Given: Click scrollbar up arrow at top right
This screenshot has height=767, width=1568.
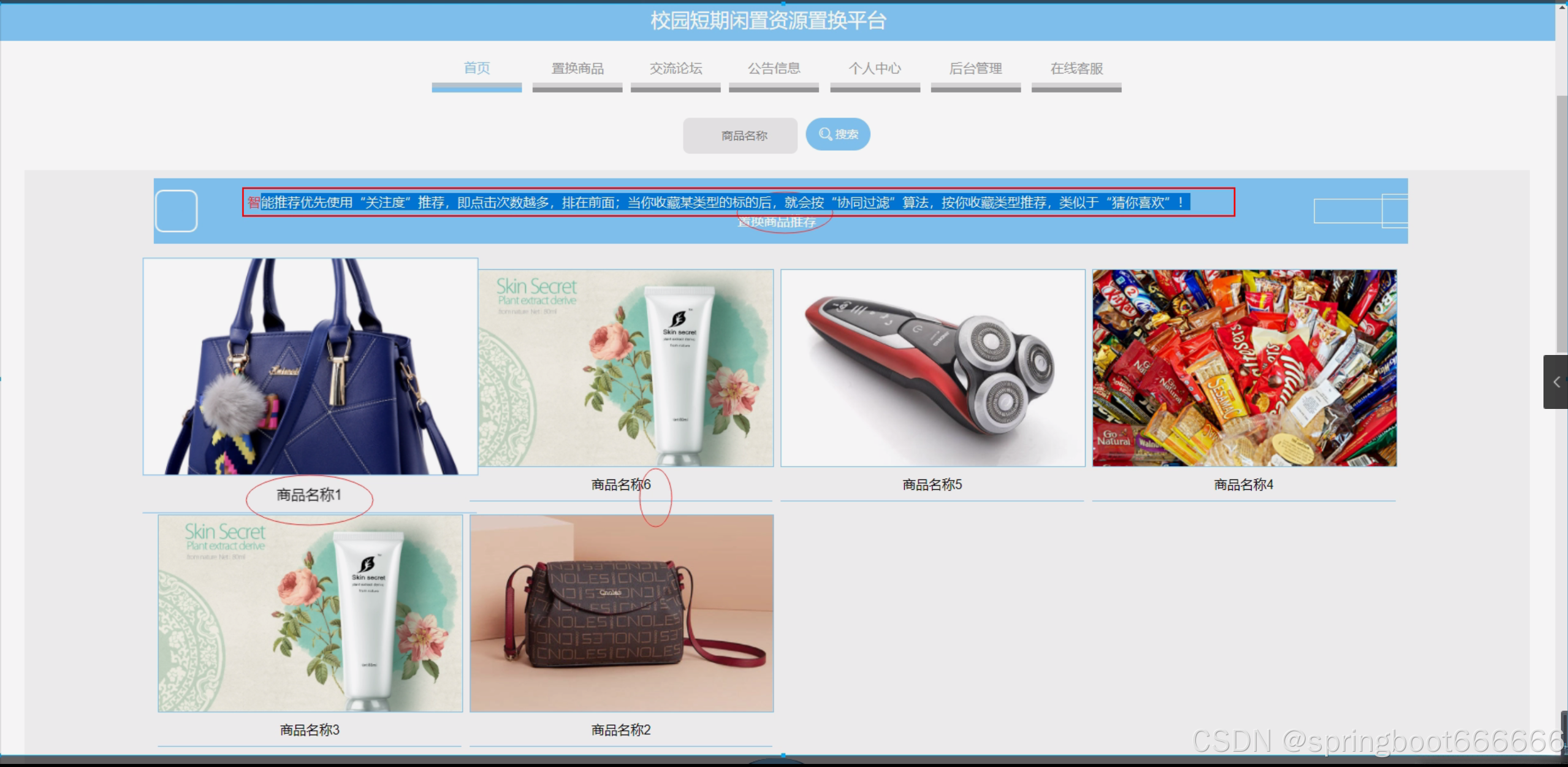Looking at the screenshot, I should 1561,7.
